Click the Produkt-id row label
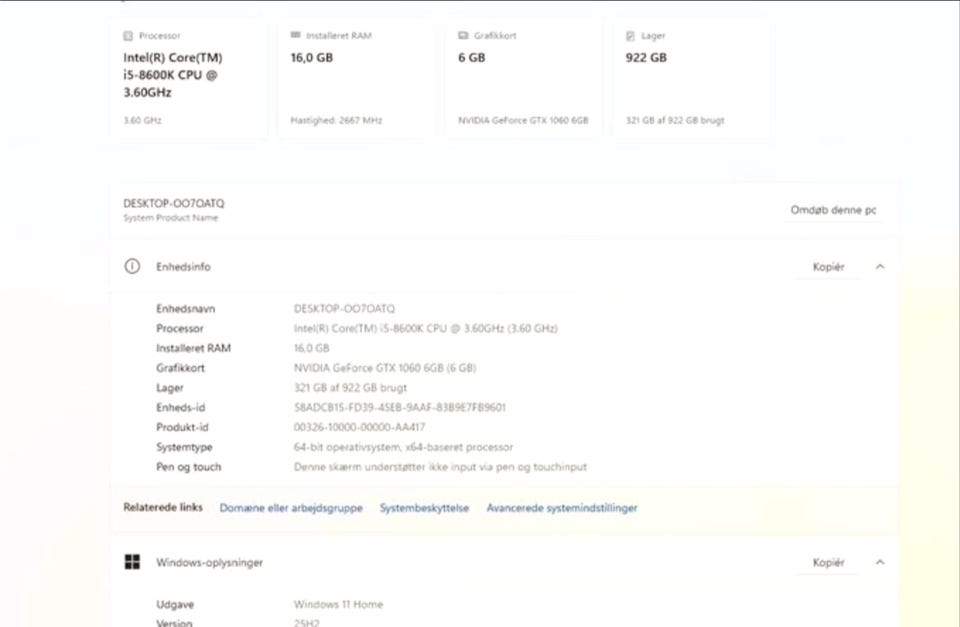Viewport: 960px width, 627px height. (x=182, y=427)
